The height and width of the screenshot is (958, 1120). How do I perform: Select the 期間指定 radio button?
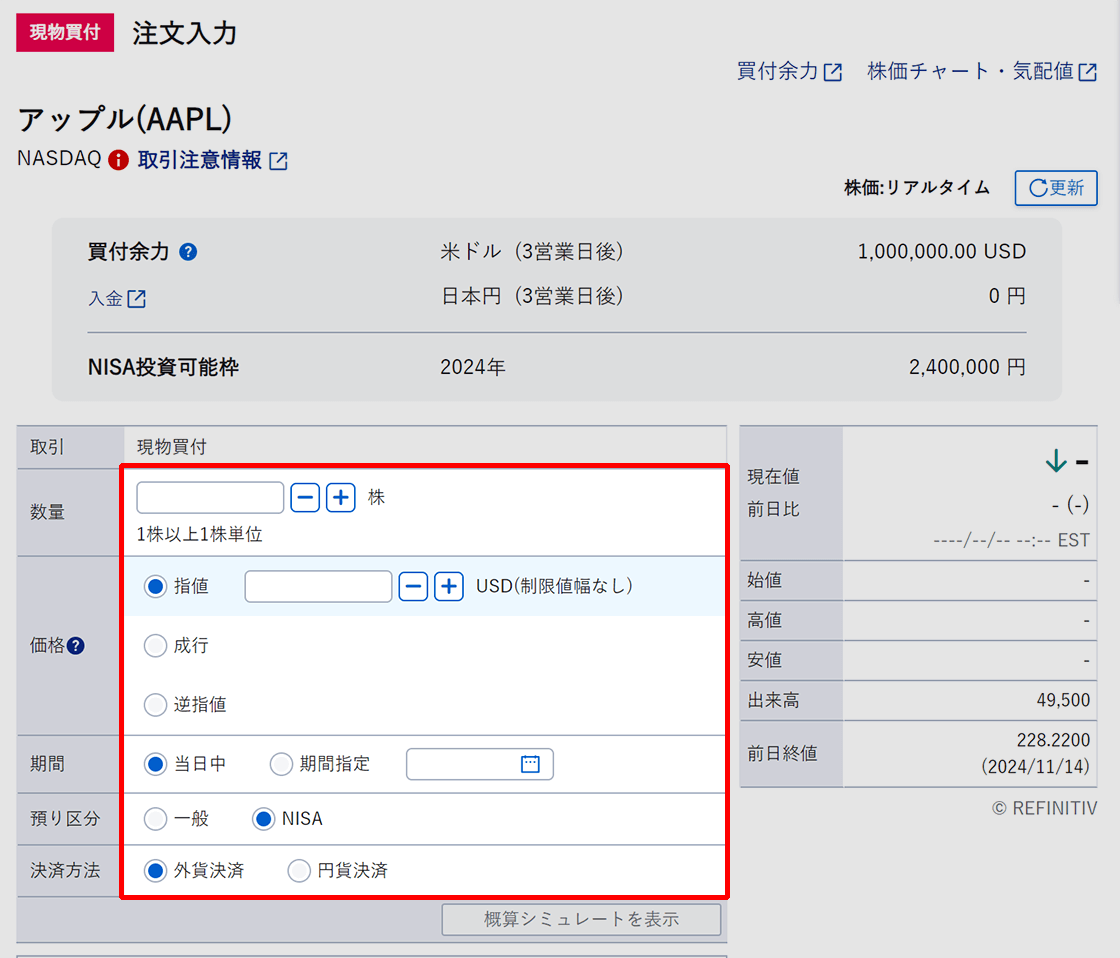(281, 764)
